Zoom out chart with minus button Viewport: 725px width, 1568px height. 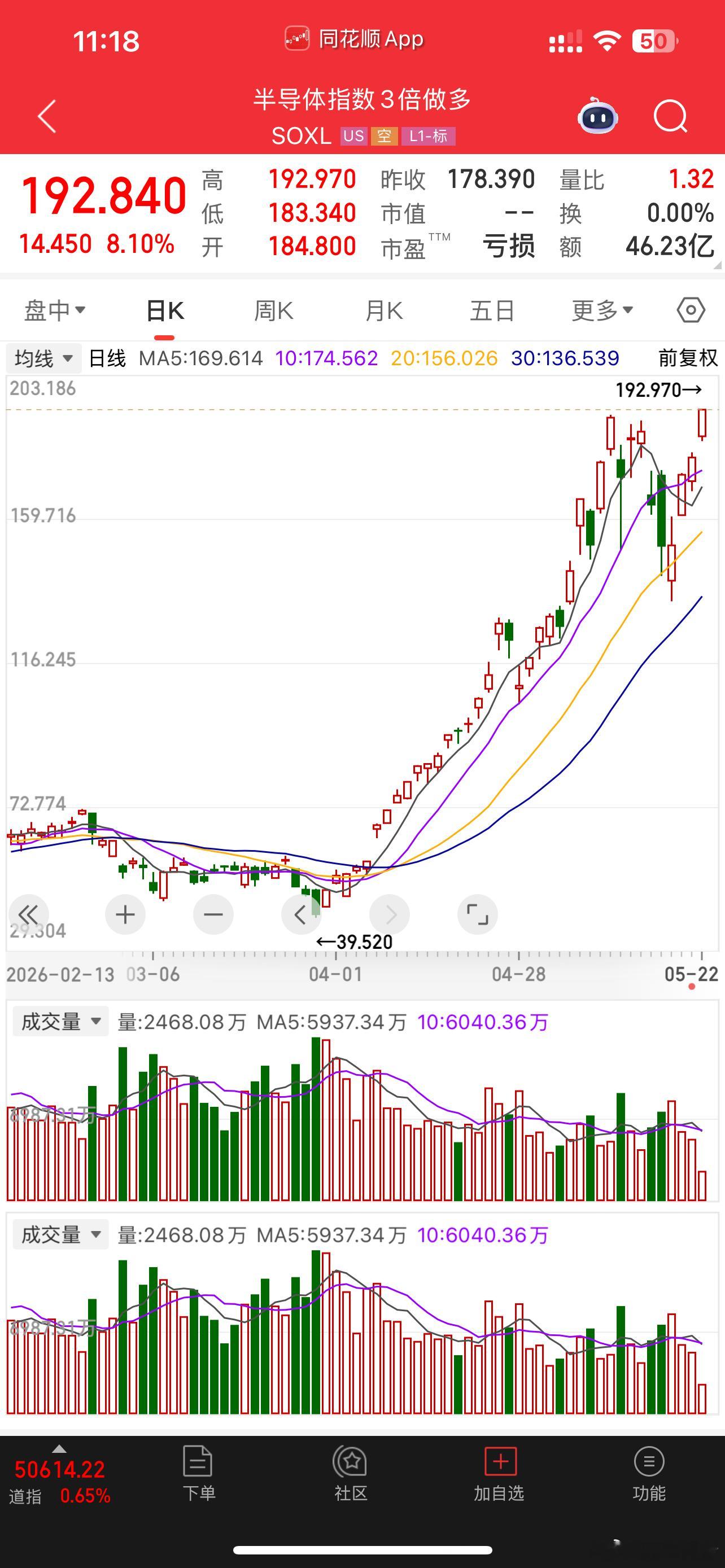(x=213, y=914)
